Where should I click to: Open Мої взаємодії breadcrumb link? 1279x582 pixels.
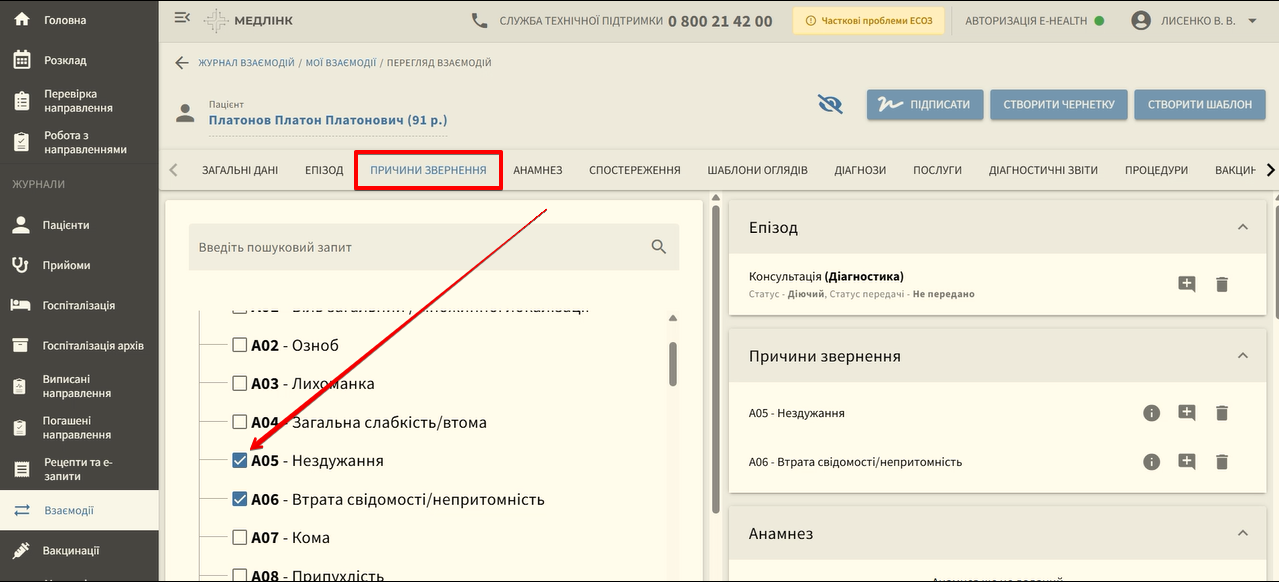tap(340, 63)
